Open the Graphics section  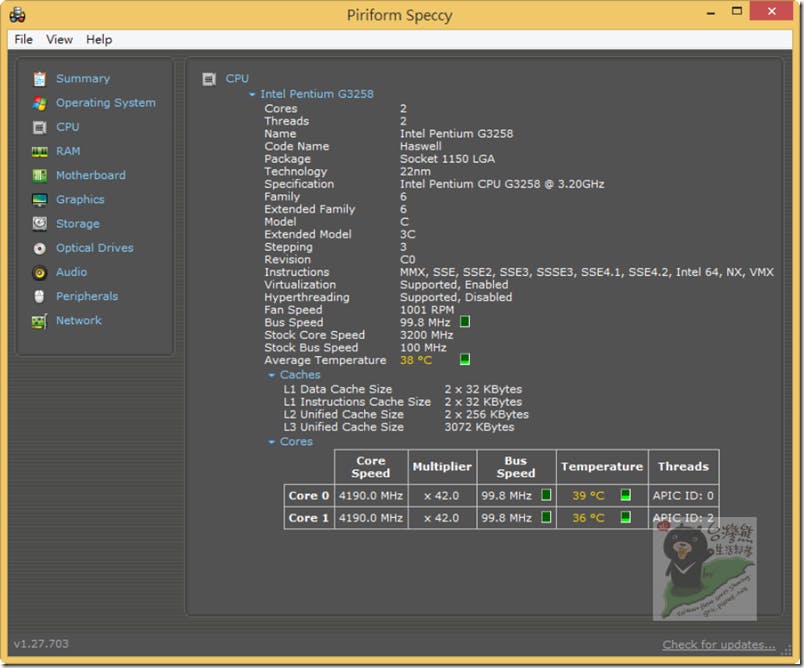pos(80,199)
